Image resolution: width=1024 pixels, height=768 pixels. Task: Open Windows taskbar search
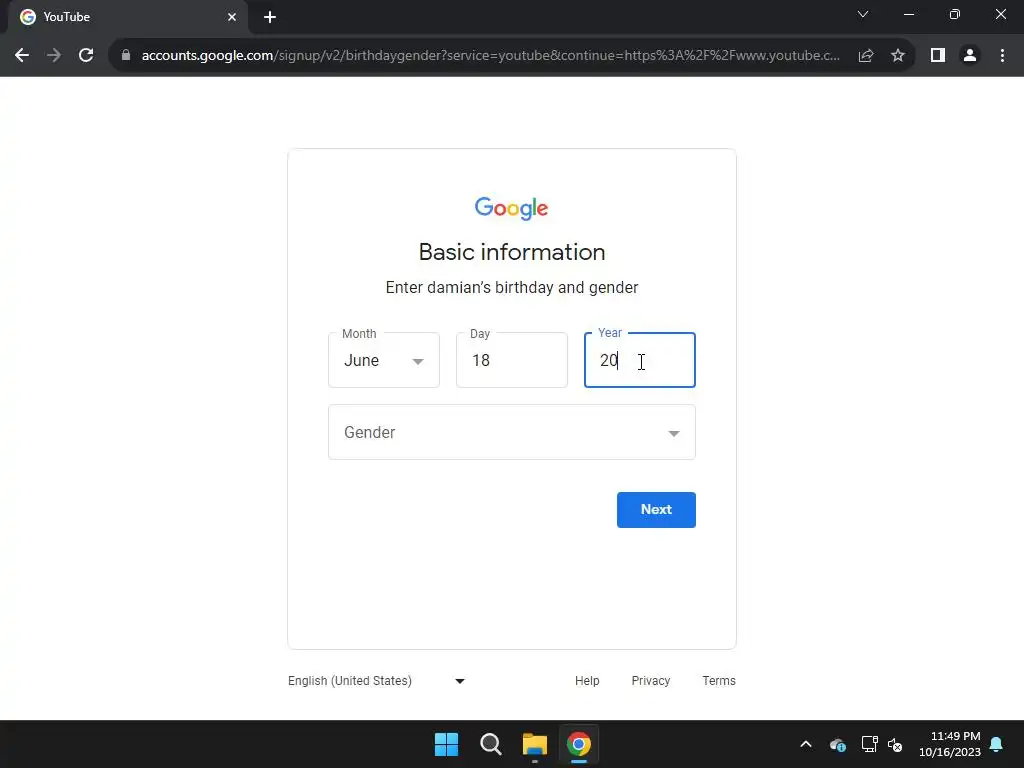(490, 744)
